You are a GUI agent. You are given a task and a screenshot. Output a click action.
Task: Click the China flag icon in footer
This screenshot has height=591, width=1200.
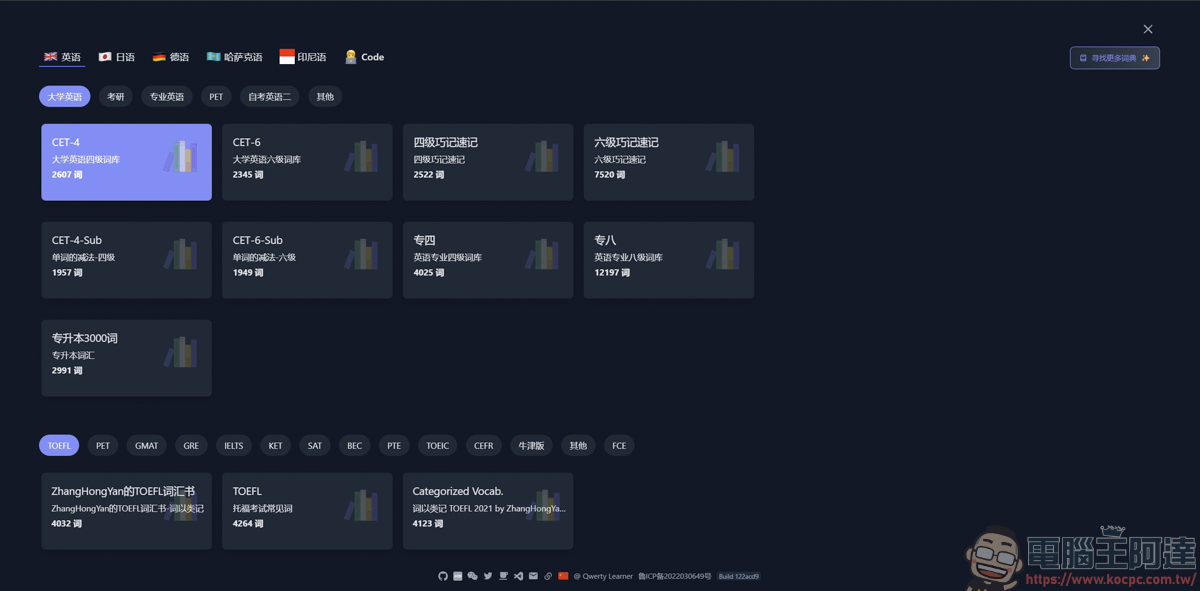[x=563, y=576]
